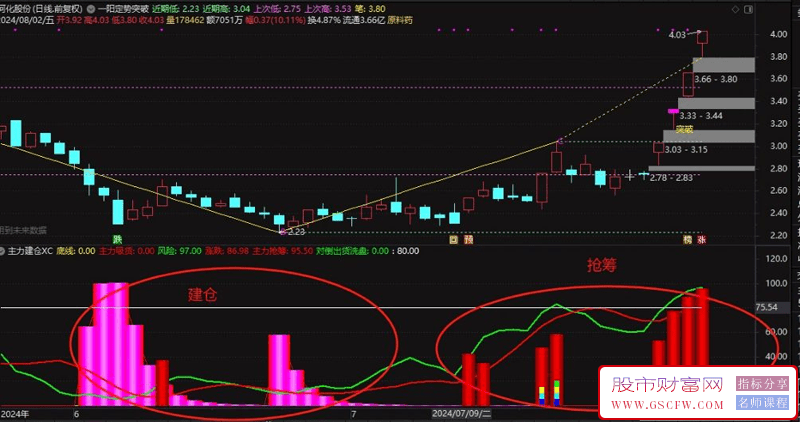Click the 120.0 indicator axis label
This screenshot has height=422, width=800.
[777, 258]
